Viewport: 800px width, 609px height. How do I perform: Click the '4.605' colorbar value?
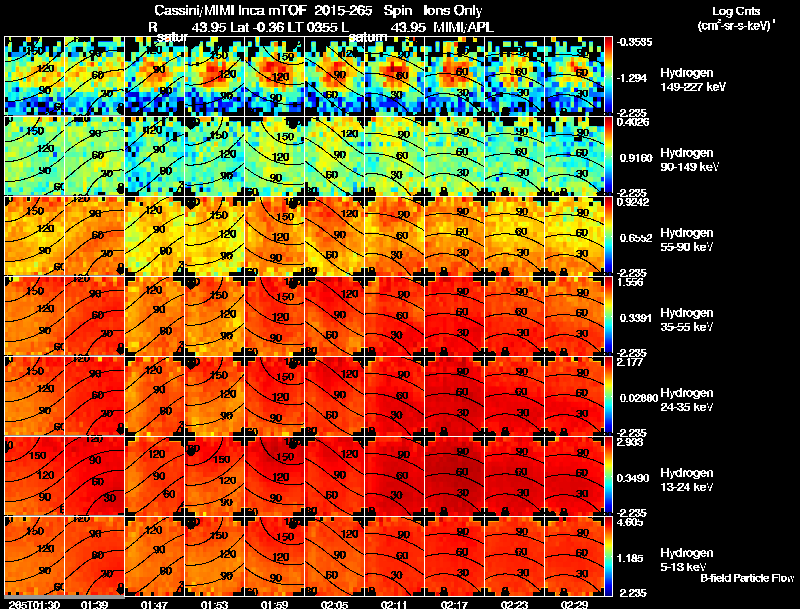(x=630, y=522)
